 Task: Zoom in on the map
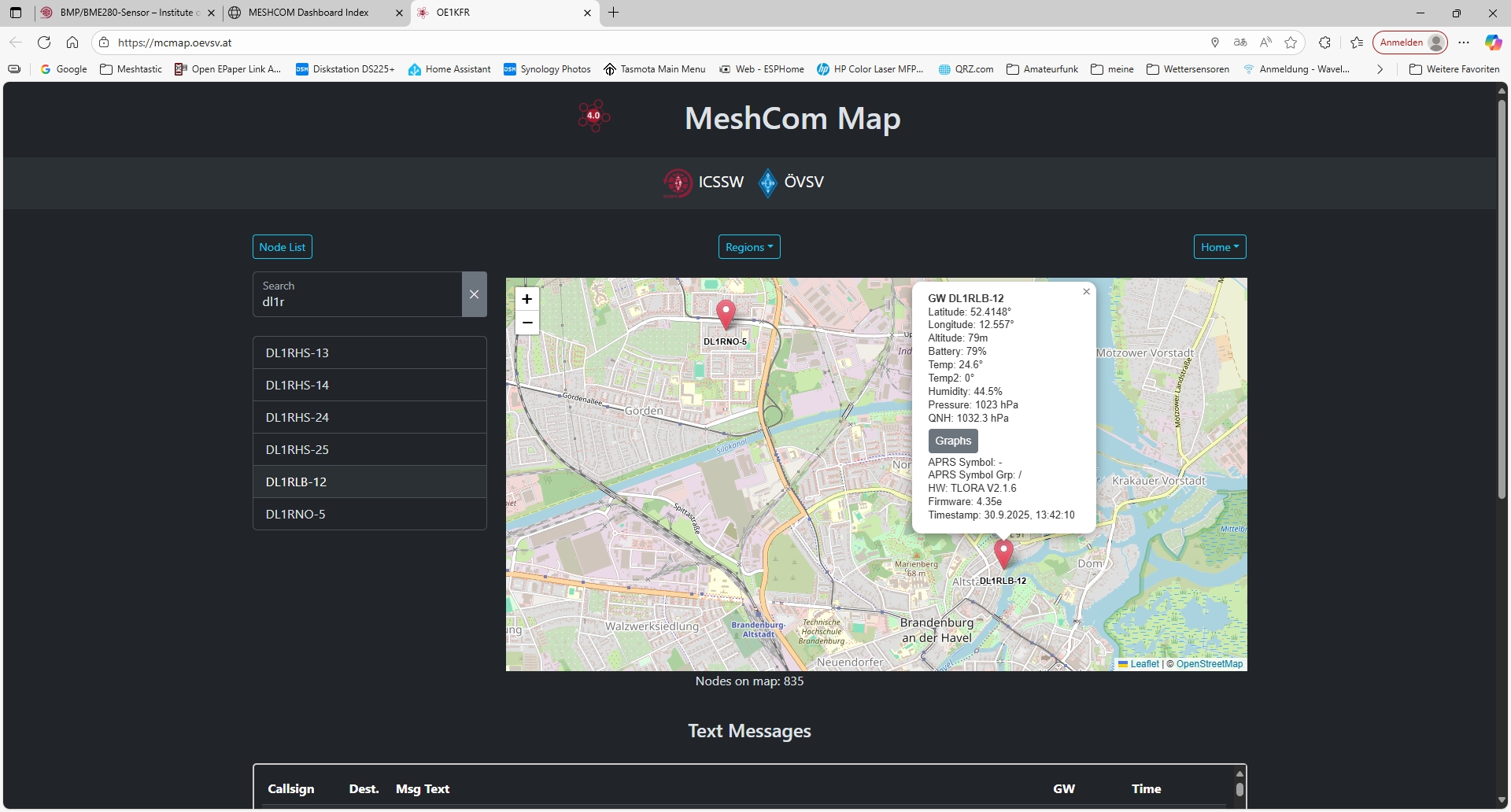coord(527,299)
